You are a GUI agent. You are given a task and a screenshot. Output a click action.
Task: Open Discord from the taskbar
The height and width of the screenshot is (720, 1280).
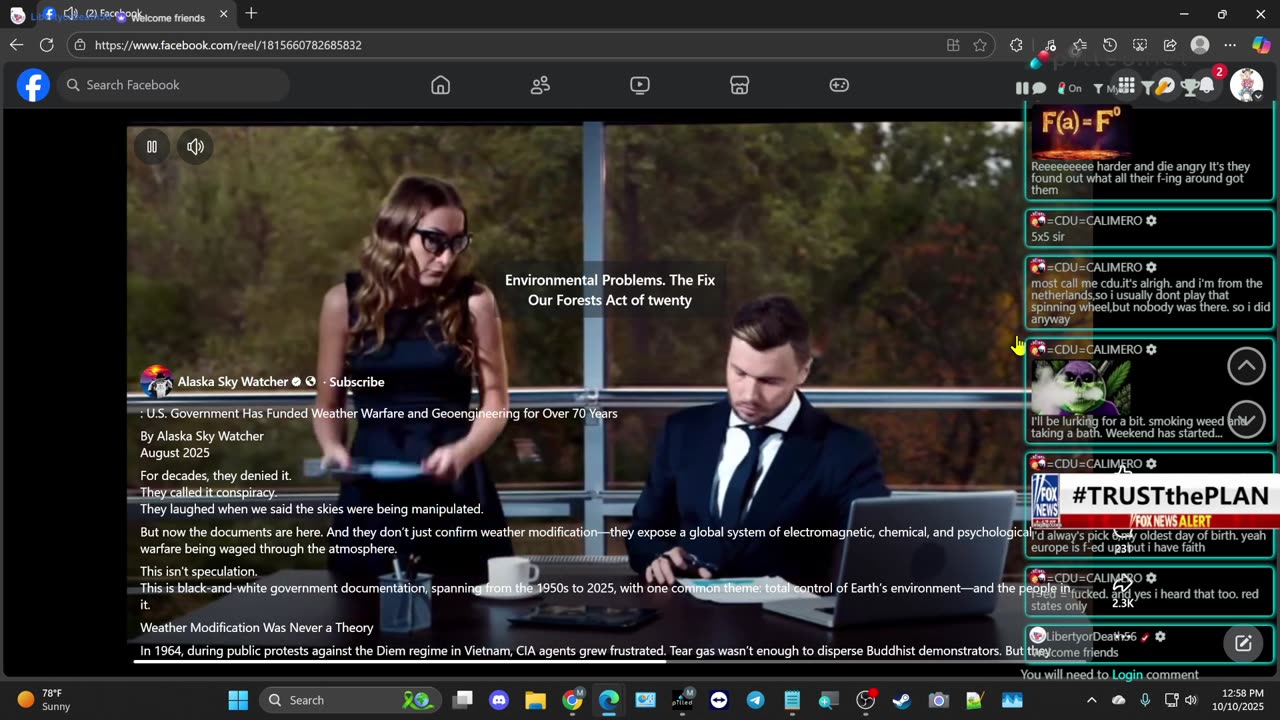[x=499, y=700]
